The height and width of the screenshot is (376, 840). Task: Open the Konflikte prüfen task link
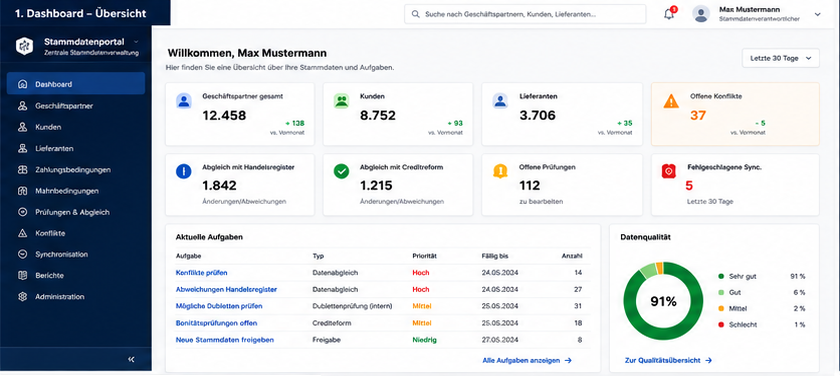click(201, 273)
